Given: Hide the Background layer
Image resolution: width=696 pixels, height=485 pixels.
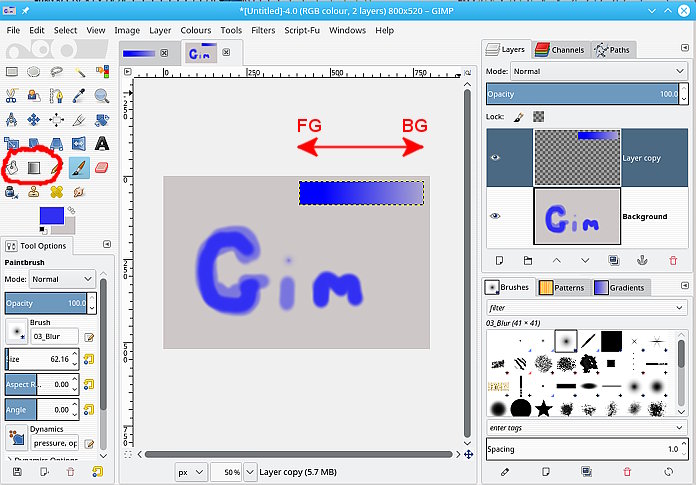Looking at the screenshot, I should pyautogui.click(x=495, y=216).
